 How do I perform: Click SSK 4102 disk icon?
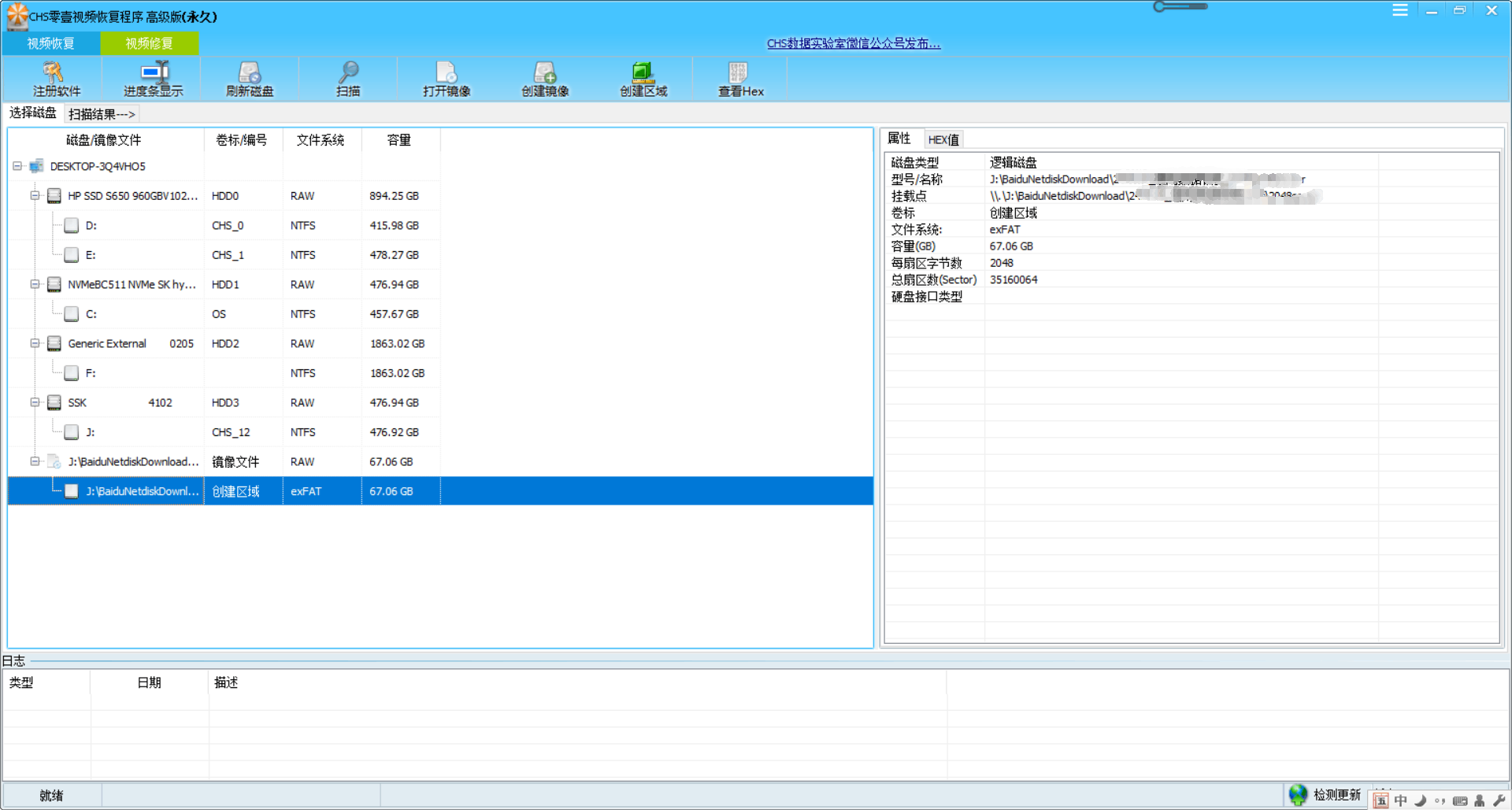(54, 402)
